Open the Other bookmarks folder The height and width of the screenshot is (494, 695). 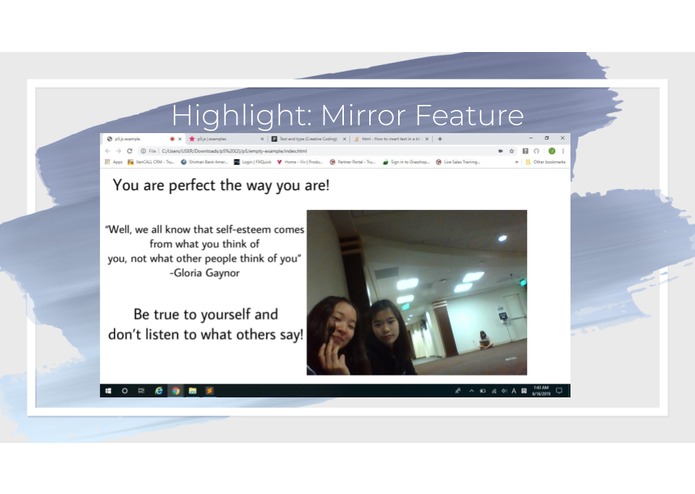coord(545,162)
